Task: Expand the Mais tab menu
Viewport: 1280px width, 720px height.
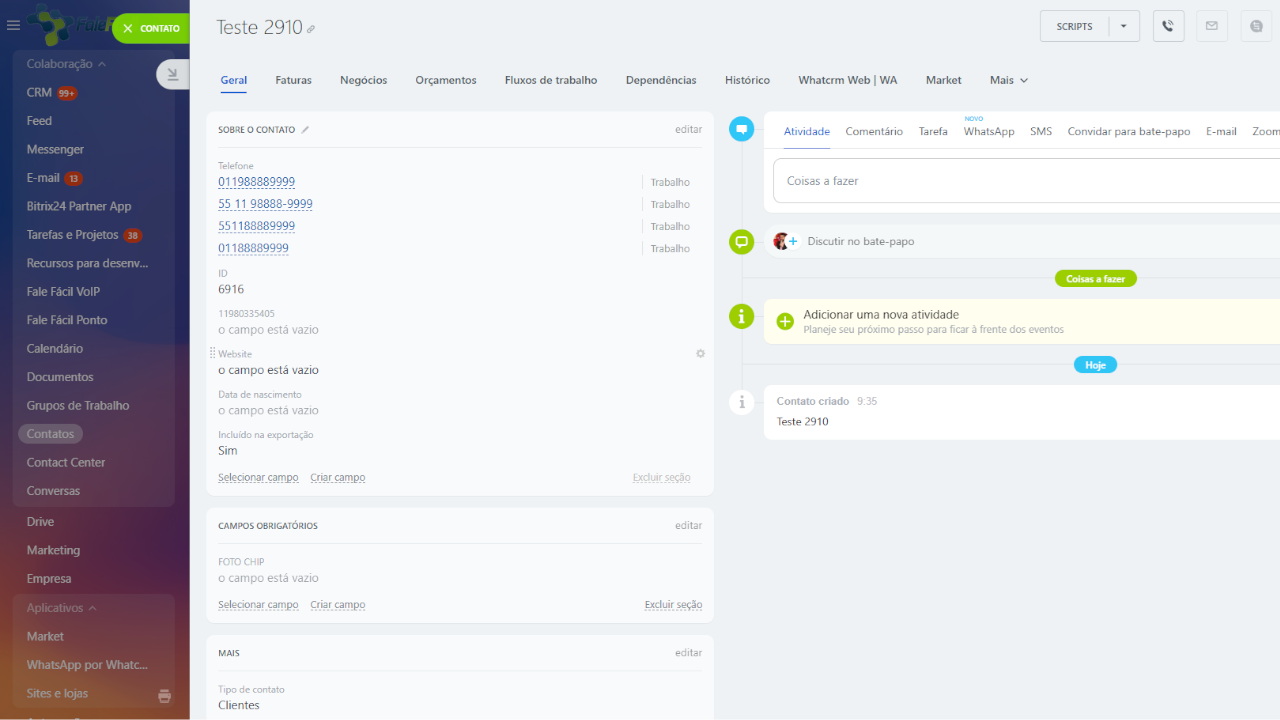Action: point(1009,80)
